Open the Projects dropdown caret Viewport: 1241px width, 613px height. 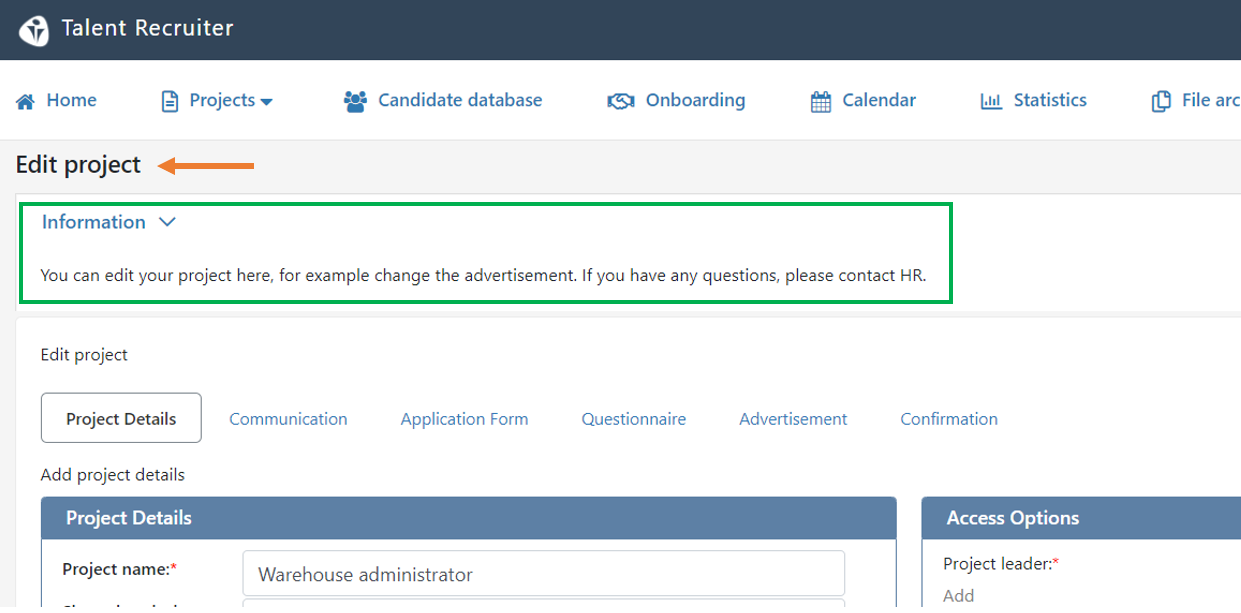coord(266,101)
